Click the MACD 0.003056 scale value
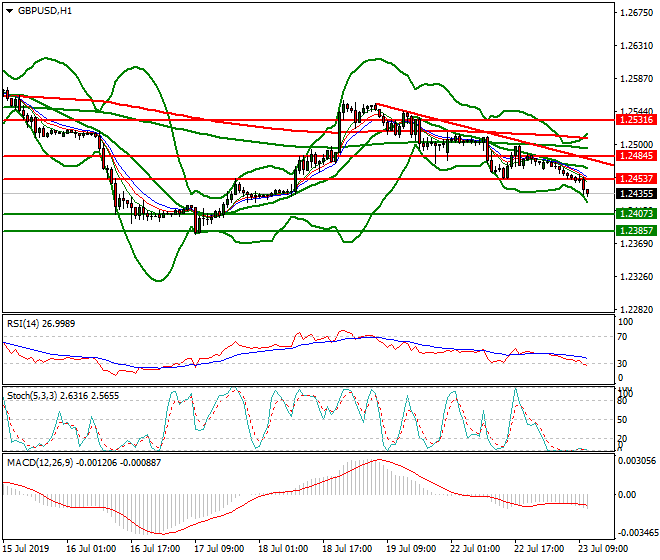This screenshot has height=560, width=660. tap(637, 461)
